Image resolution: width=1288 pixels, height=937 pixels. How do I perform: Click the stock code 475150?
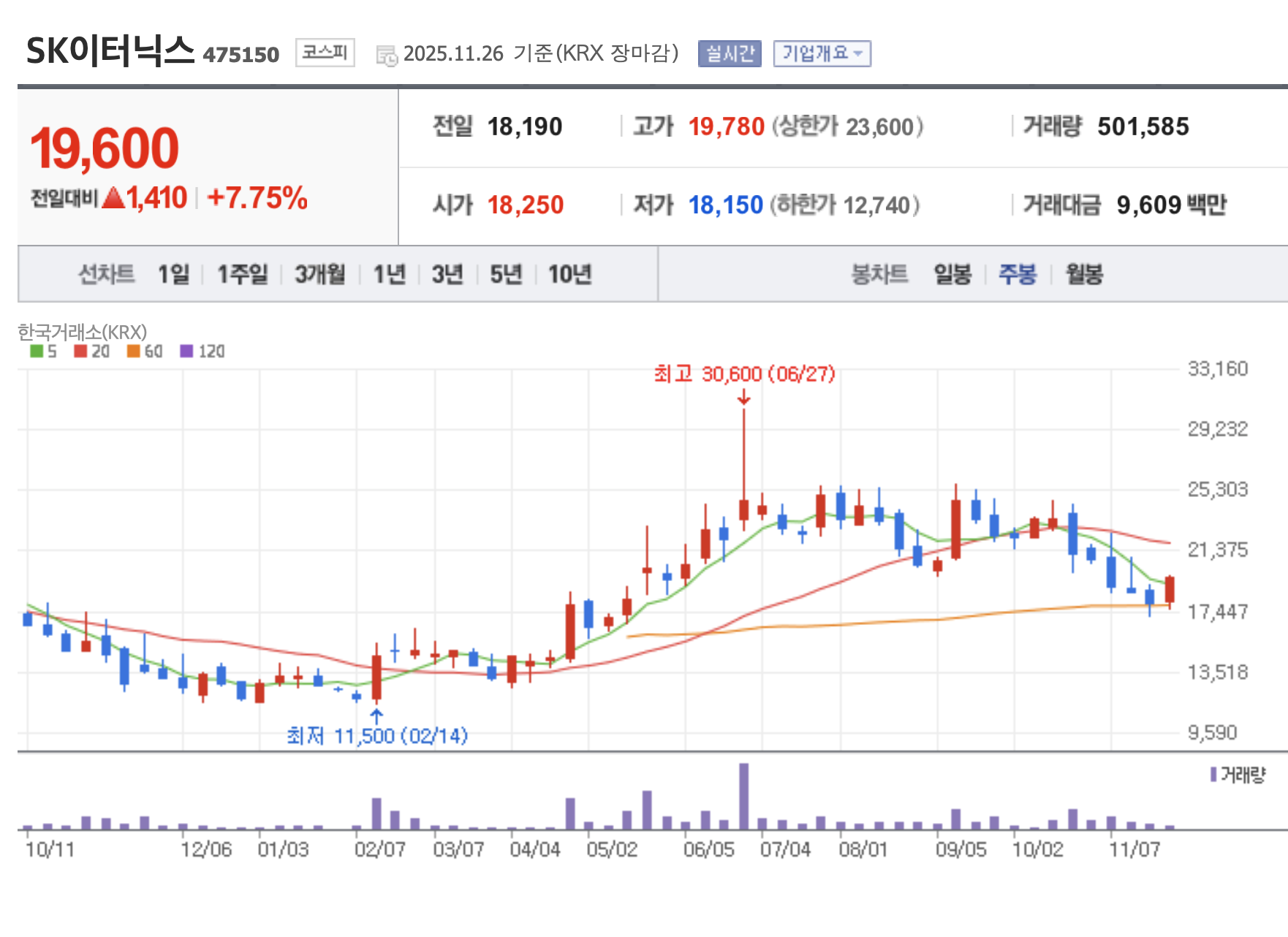pos(241,55)
